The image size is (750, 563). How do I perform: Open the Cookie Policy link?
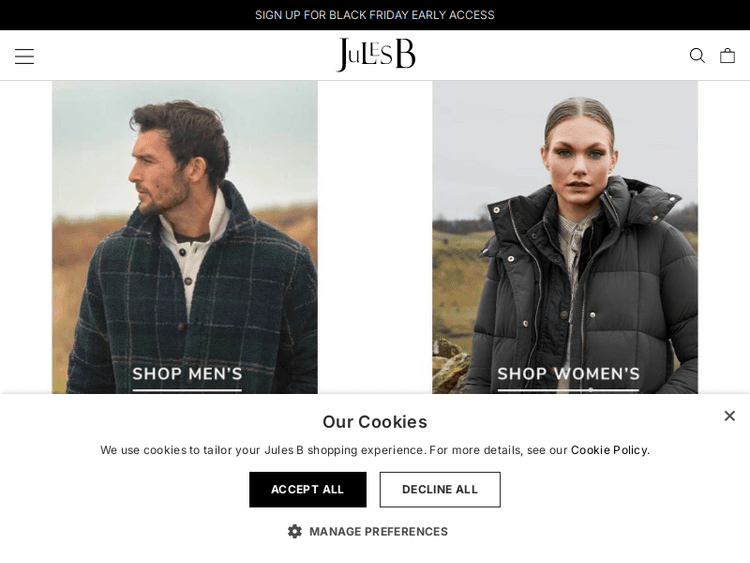(x=609, y=450)
